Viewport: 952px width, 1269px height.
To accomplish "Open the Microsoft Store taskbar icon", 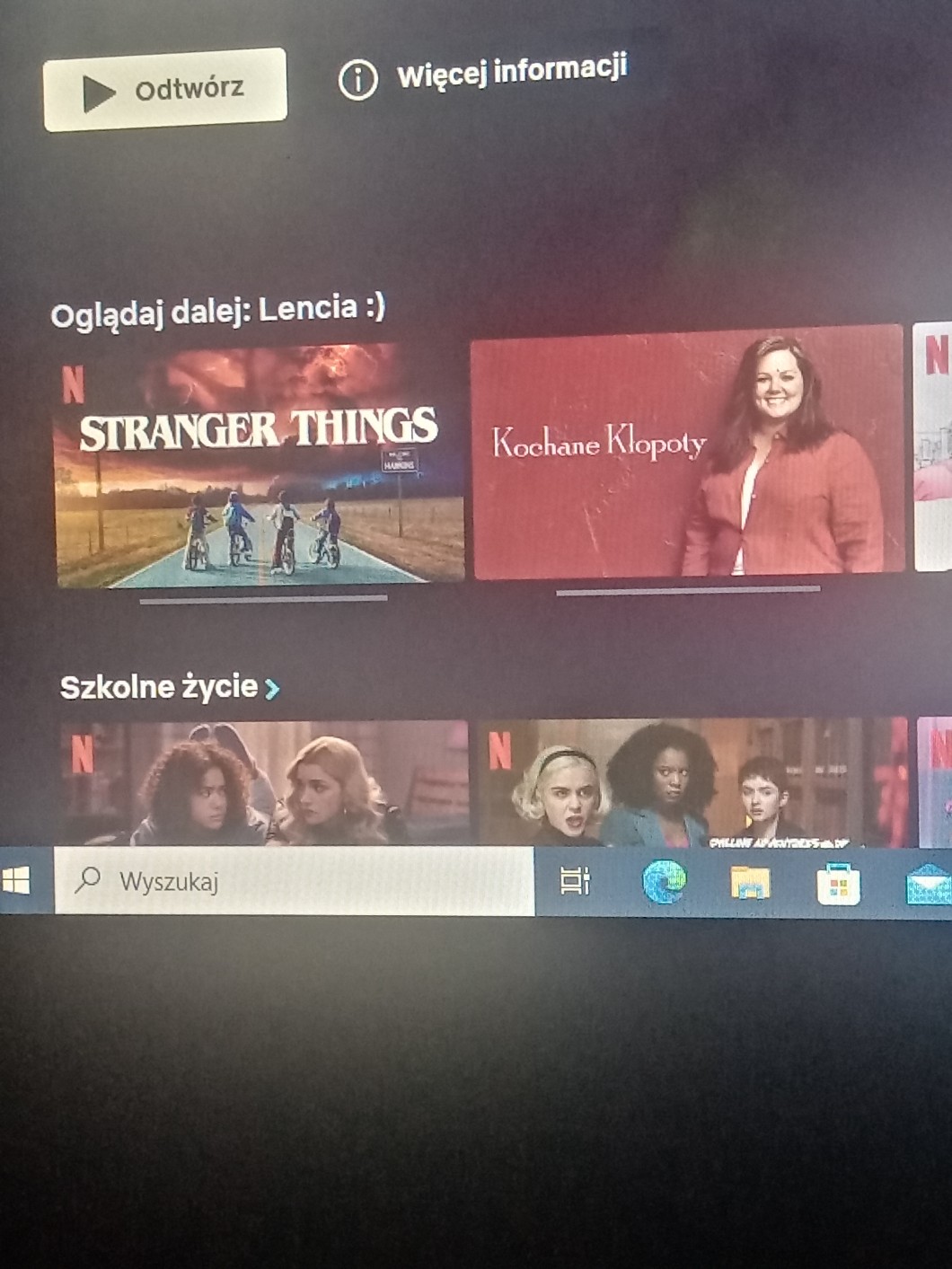I will 838,885.
